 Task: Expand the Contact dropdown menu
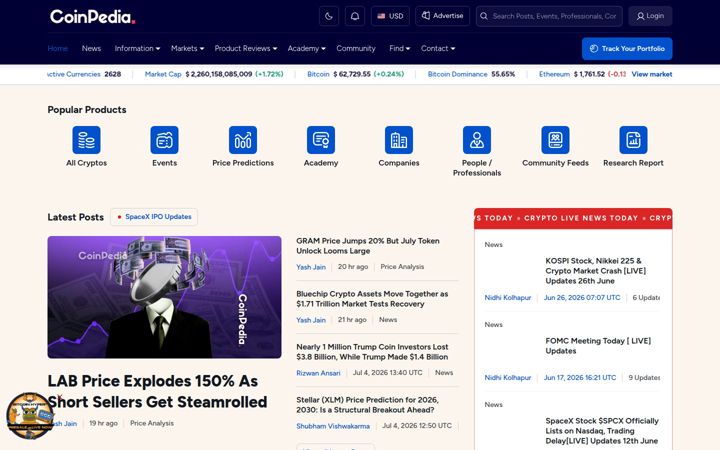point(438,48)
